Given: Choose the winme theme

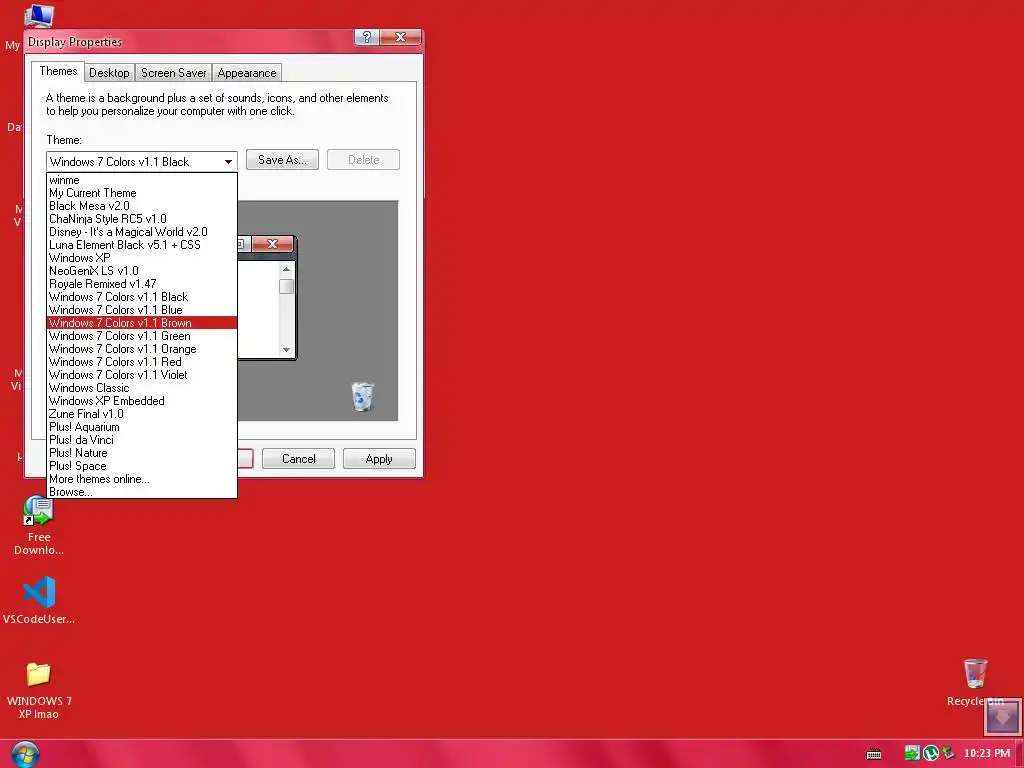Looking at the screenshot, I should pyautogui.click(x=142, y=180).
